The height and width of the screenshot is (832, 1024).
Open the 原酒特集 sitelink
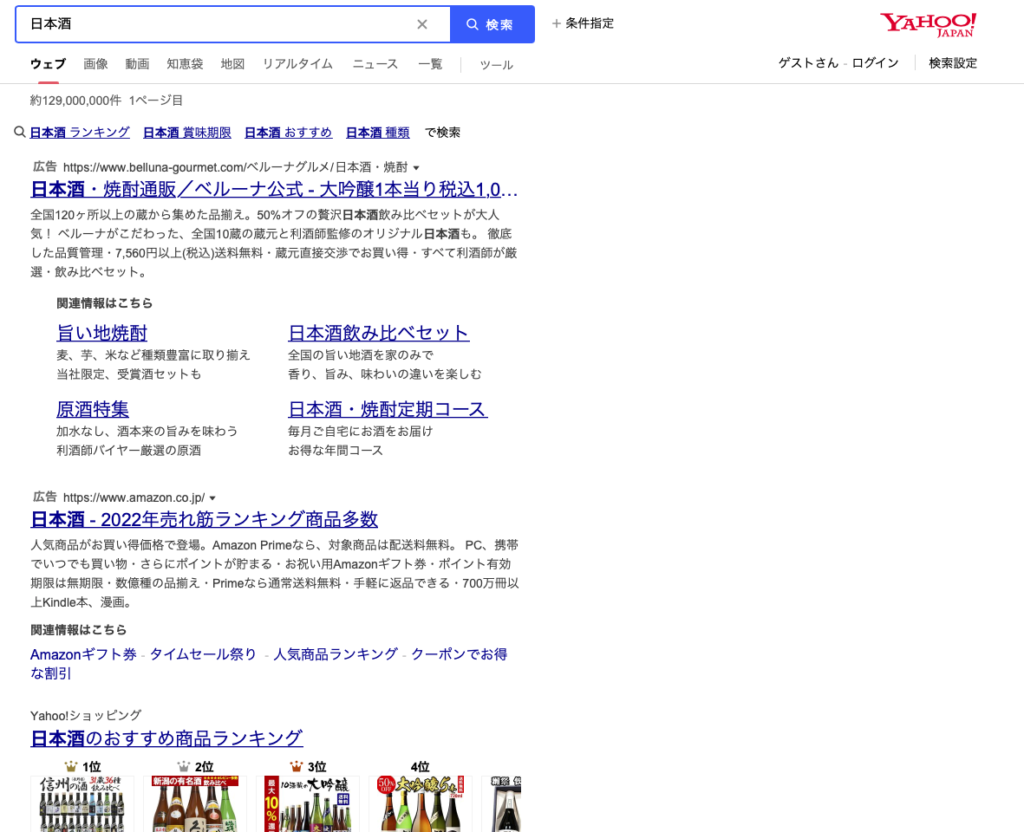coord(93,409)
